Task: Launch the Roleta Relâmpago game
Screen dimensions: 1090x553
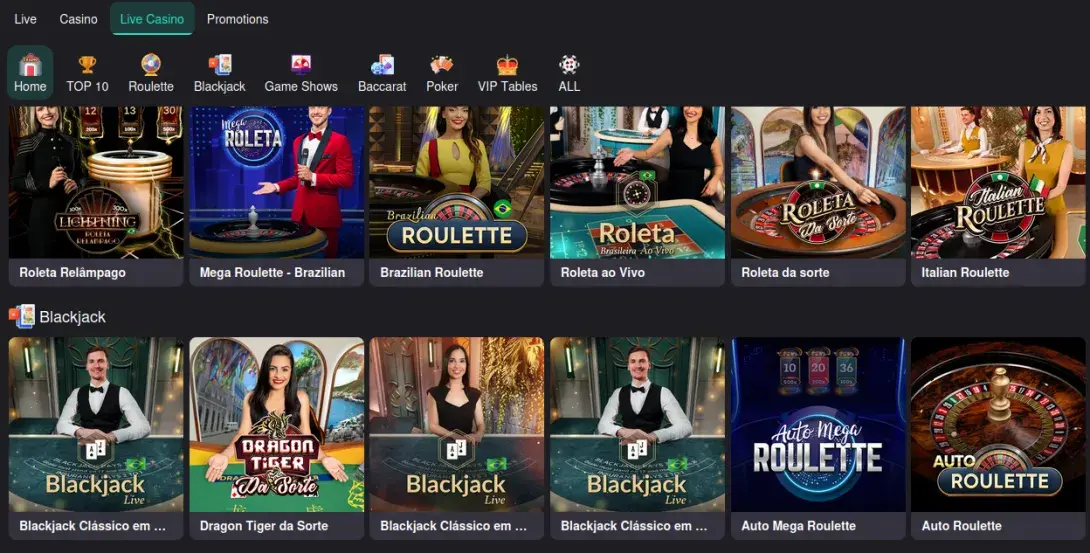Action: 96,196
